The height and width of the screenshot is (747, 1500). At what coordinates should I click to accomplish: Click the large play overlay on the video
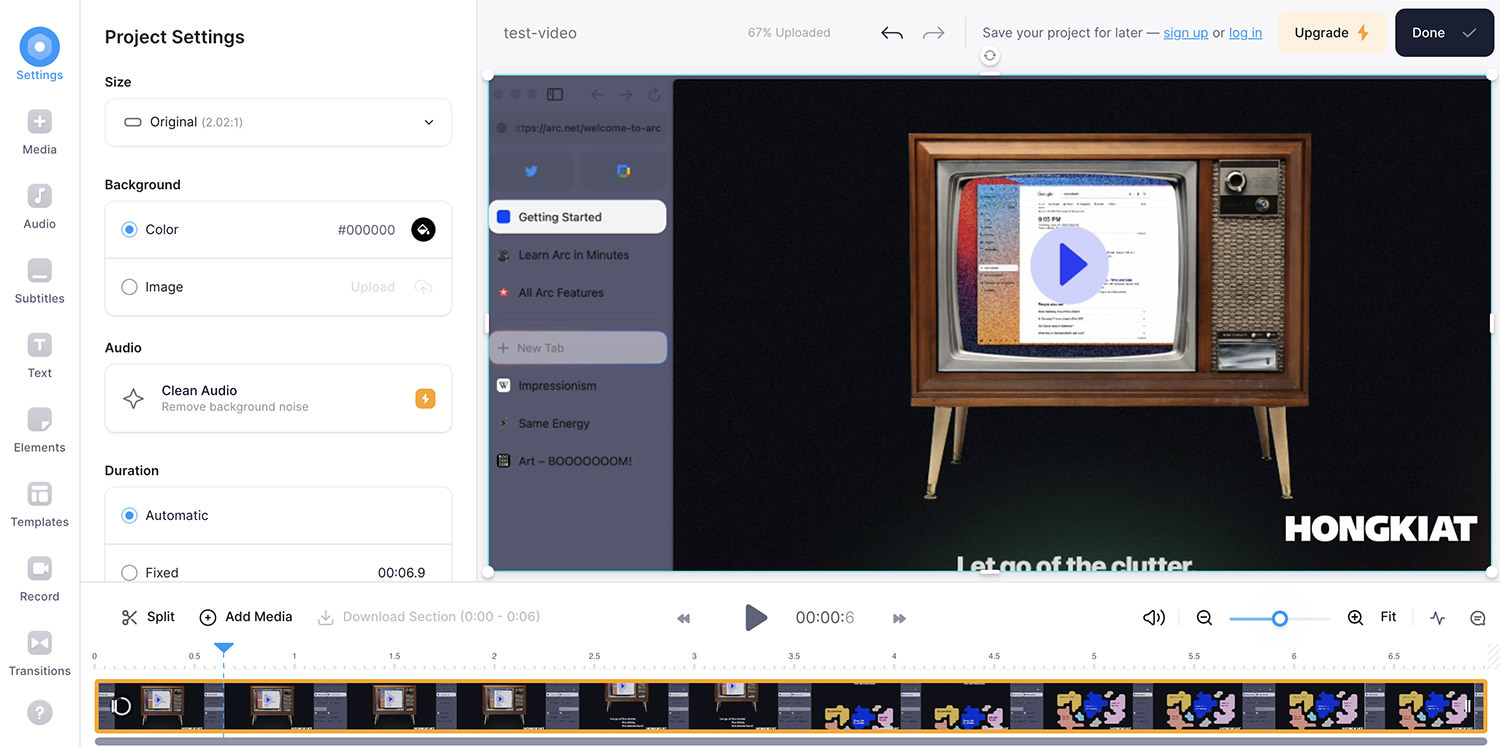click(1069, 264)
